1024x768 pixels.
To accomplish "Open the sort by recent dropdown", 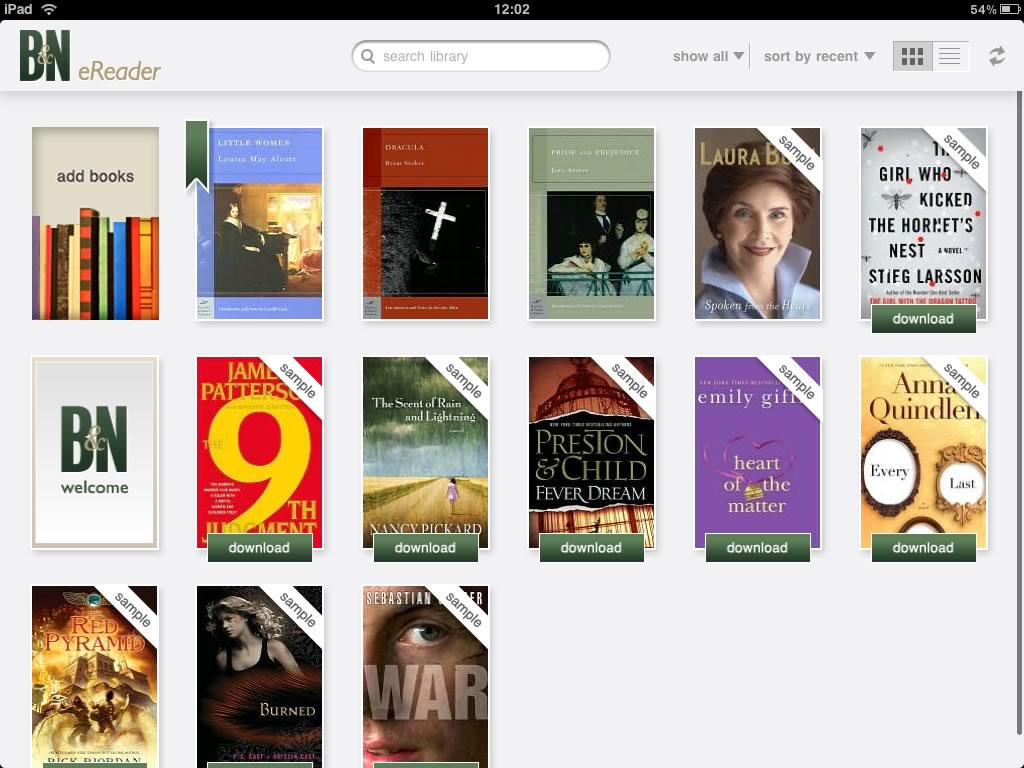I will 819,56.
